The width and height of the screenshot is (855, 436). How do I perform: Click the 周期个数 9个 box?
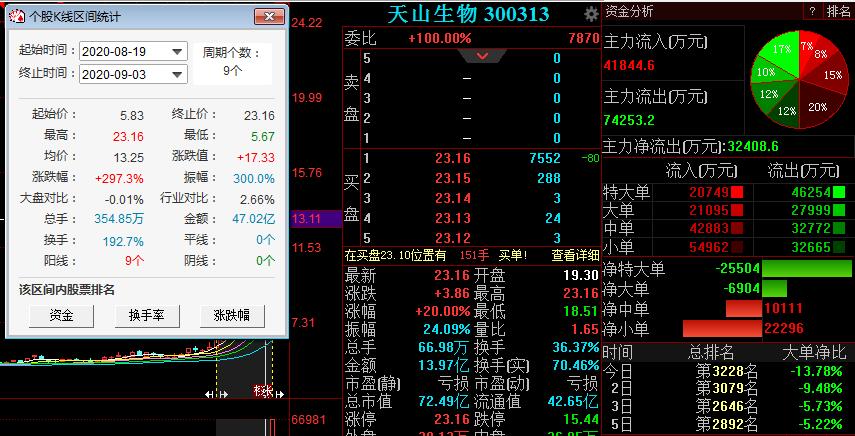(x=233, y=63)
